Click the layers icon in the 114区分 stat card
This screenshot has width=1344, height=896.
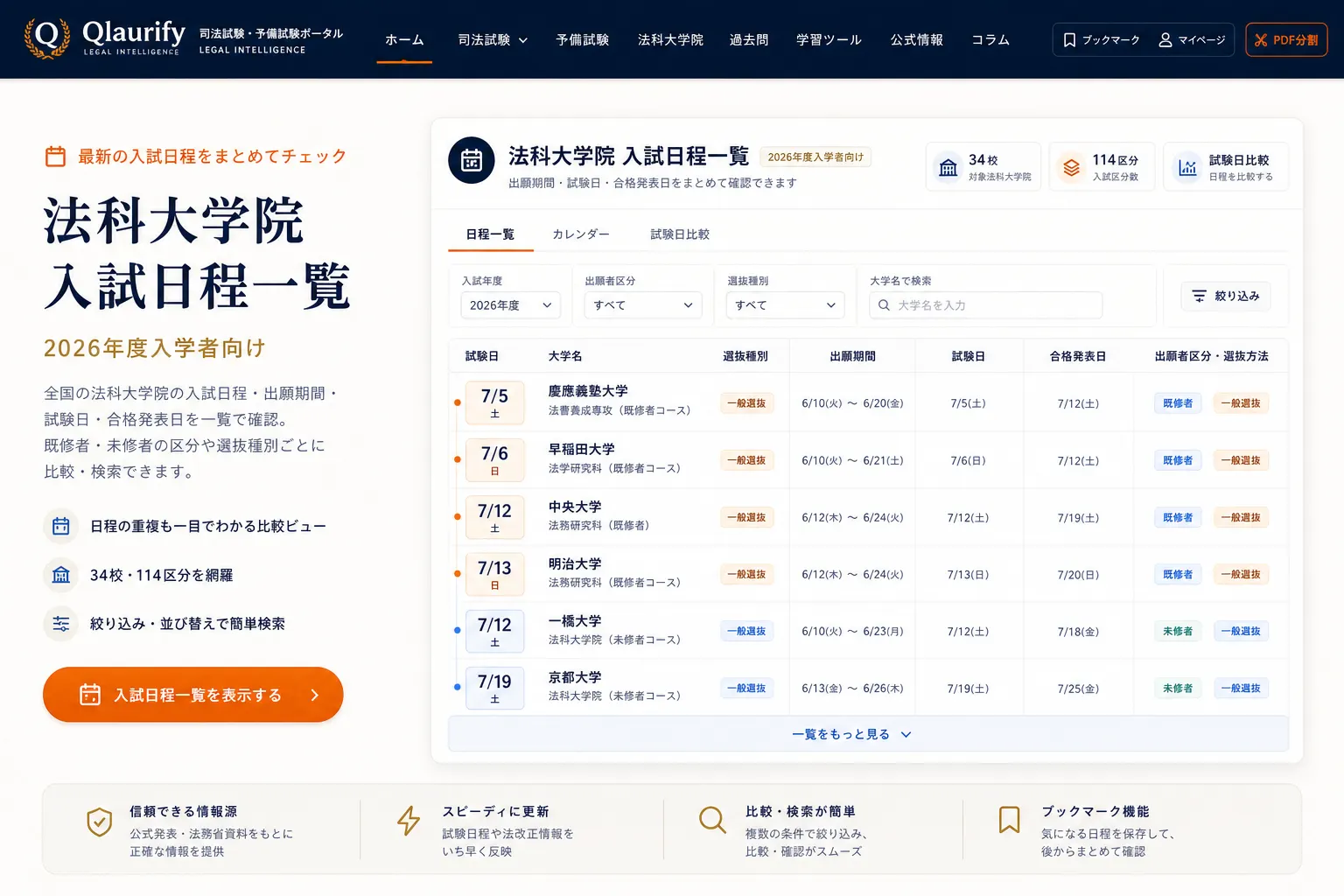pos(1072,167)
